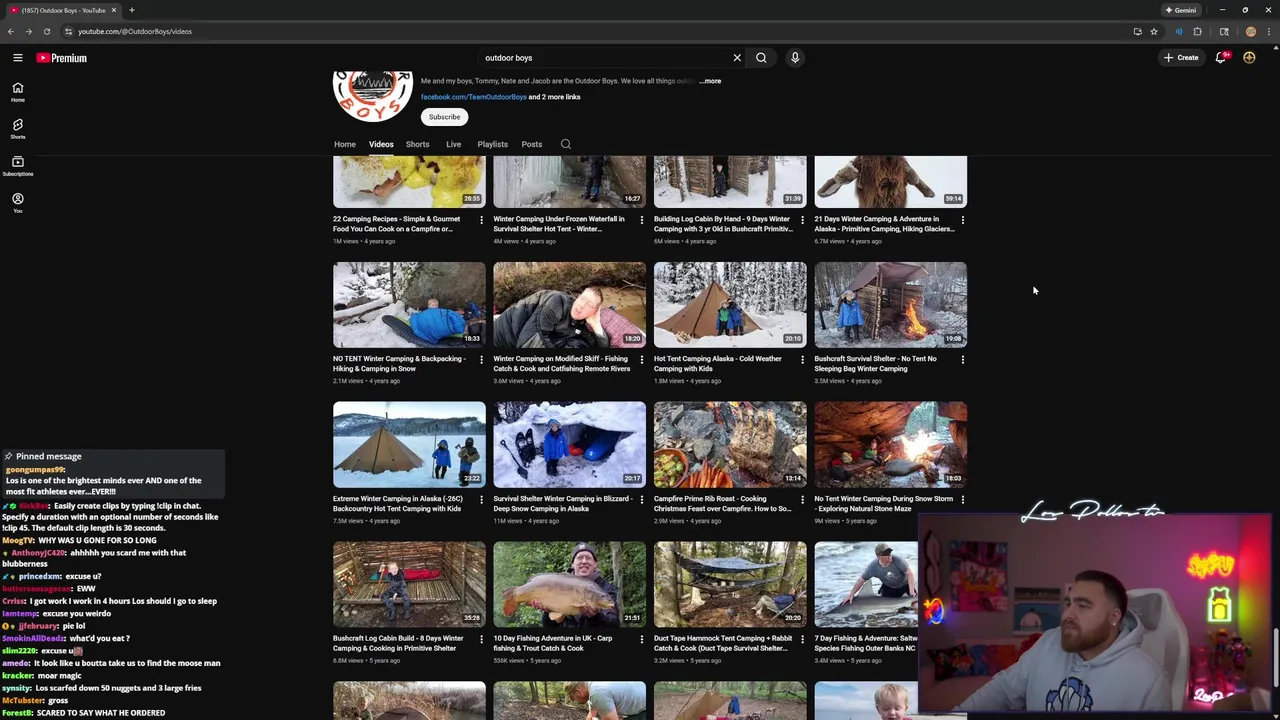This screenshot has width=1280, height=720.
Task: Open the You section in the sidebar
Action: [18, 202]
